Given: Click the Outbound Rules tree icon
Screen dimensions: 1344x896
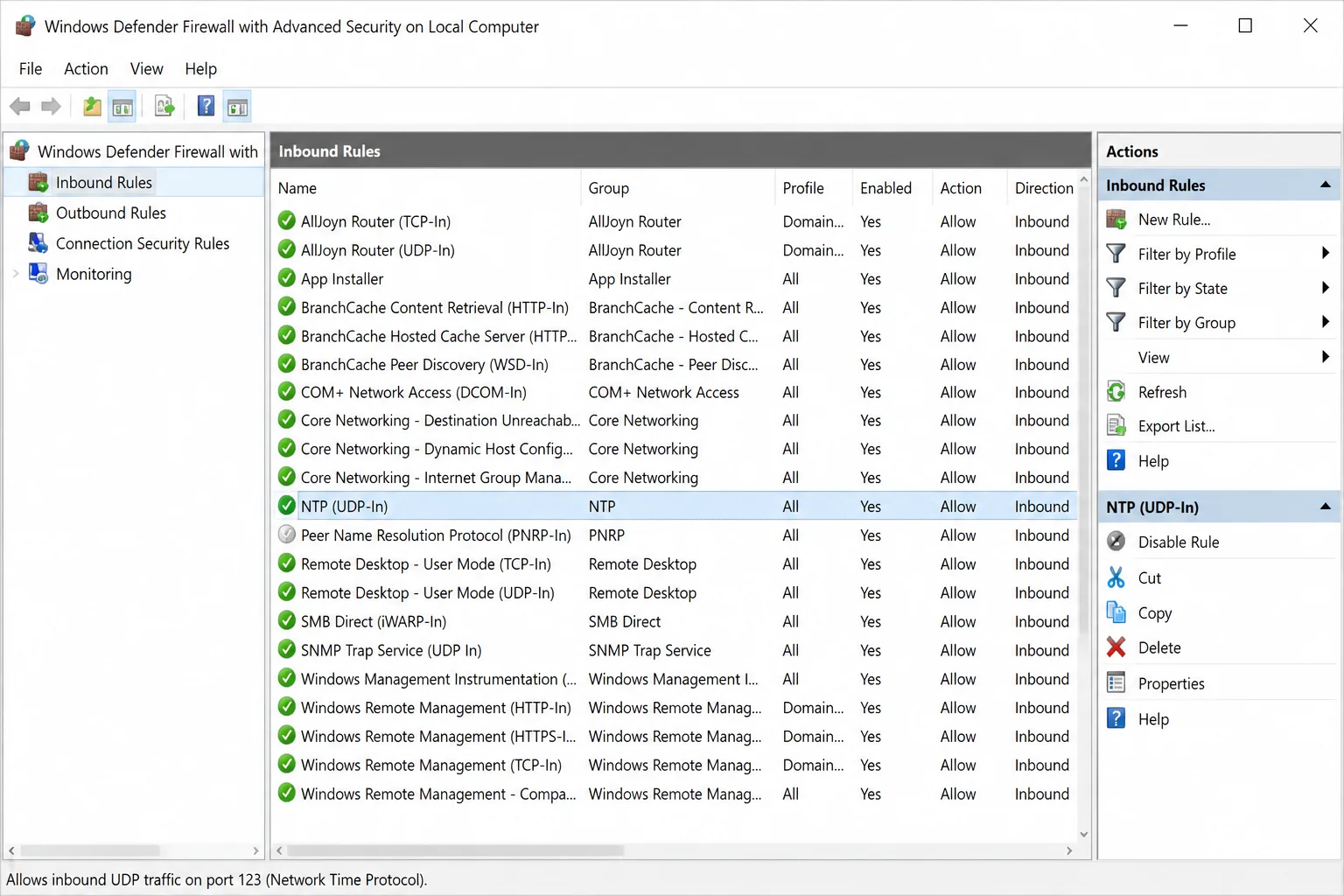Looking at the screenshot, I should click(x=38, y=213).
